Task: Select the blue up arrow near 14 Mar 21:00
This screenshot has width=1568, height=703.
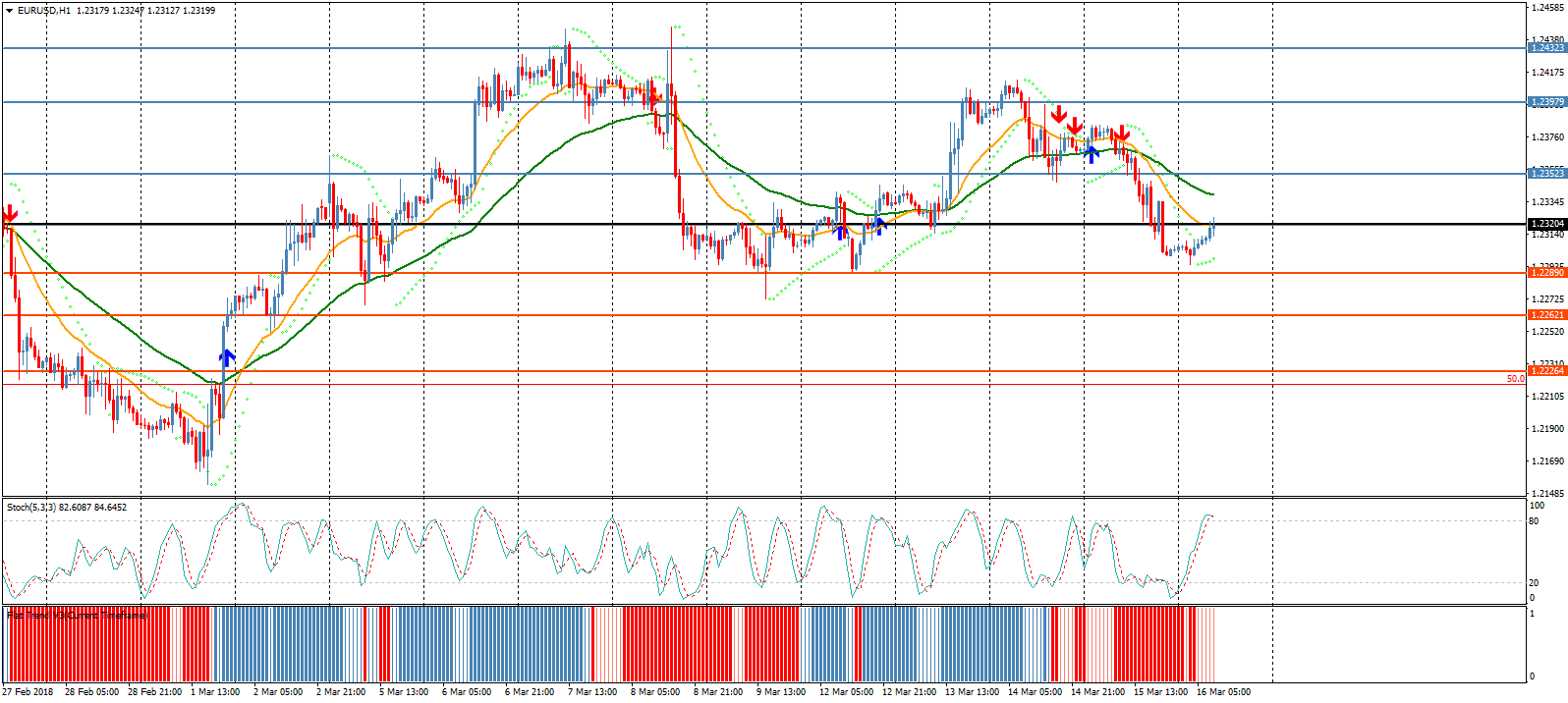Action: pyautogui.click(x=1092, y=153)
